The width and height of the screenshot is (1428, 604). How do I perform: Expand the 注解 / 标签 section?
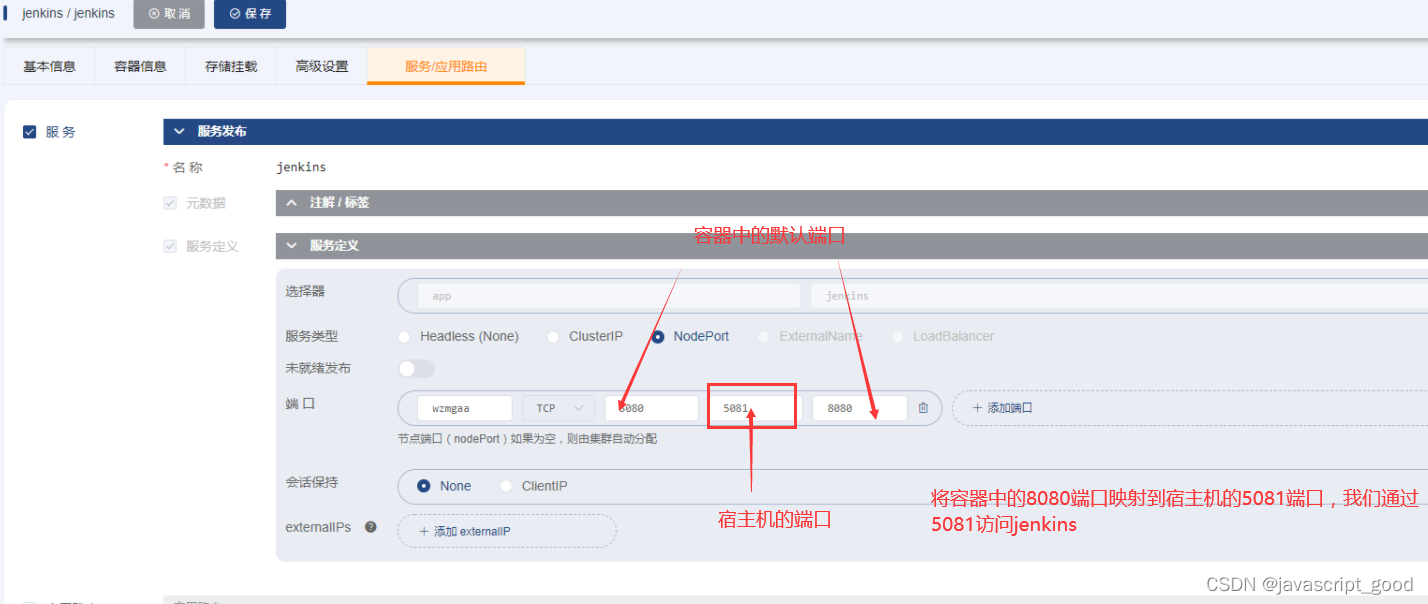pos(852,202)
